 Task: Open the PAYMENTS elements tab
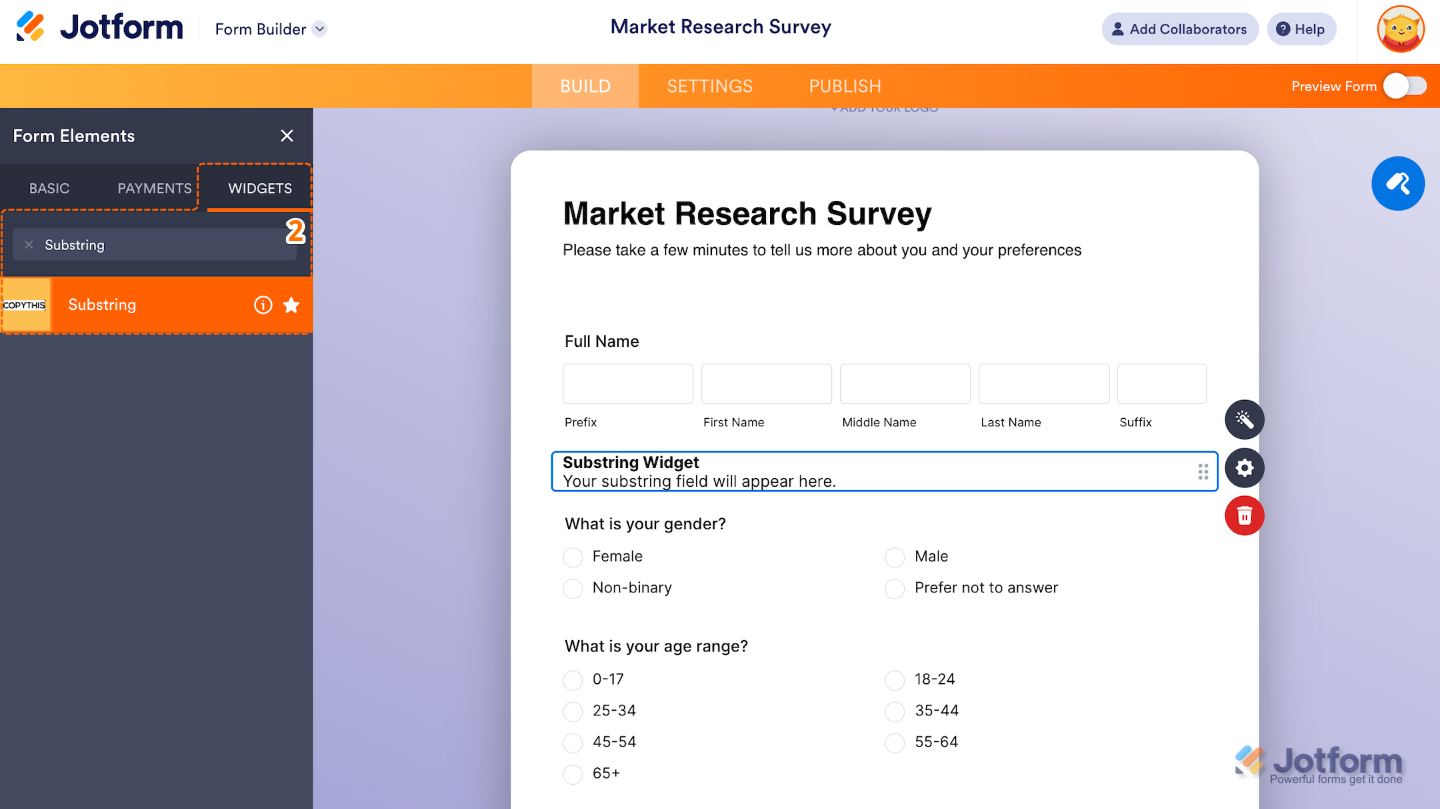154,188
